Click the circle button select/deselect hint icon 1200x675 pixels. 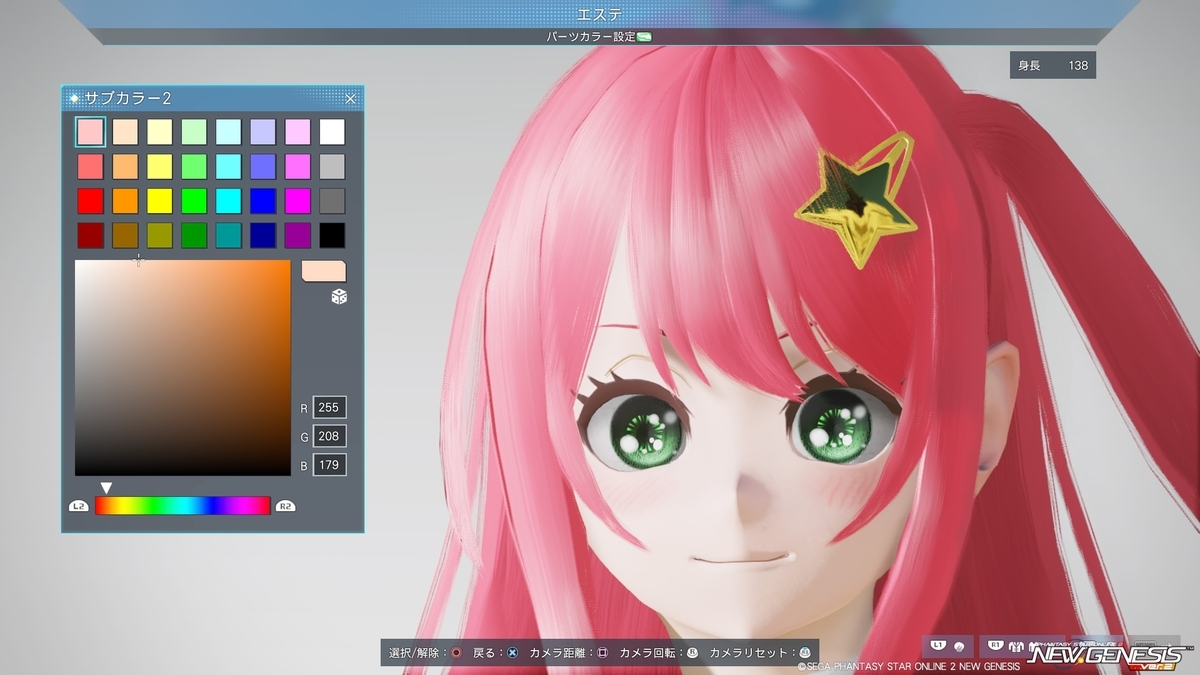[x=457, y=653]
